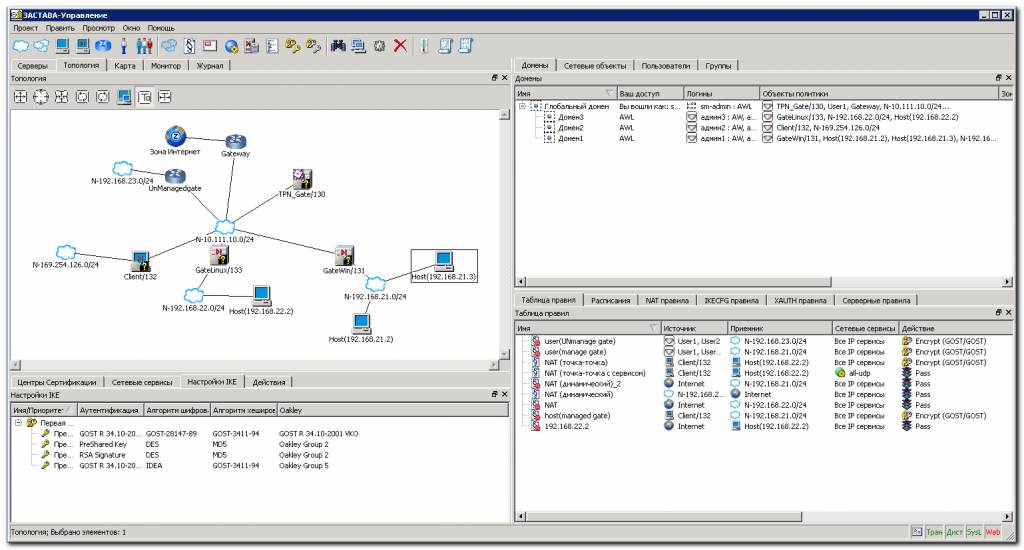Switch to the Монитор tab
The image size is (1024, 550).
pos(166,65)
